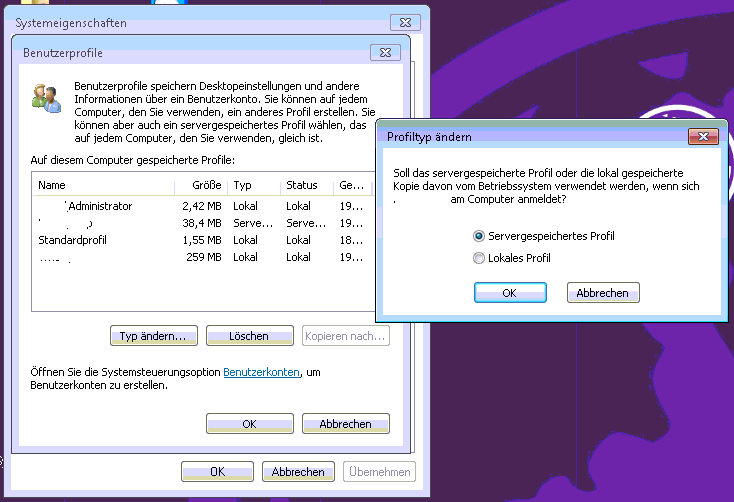Sort profiles by the Name column header
This screenshot has height=502, width=734.
click(x=100, y=185)
